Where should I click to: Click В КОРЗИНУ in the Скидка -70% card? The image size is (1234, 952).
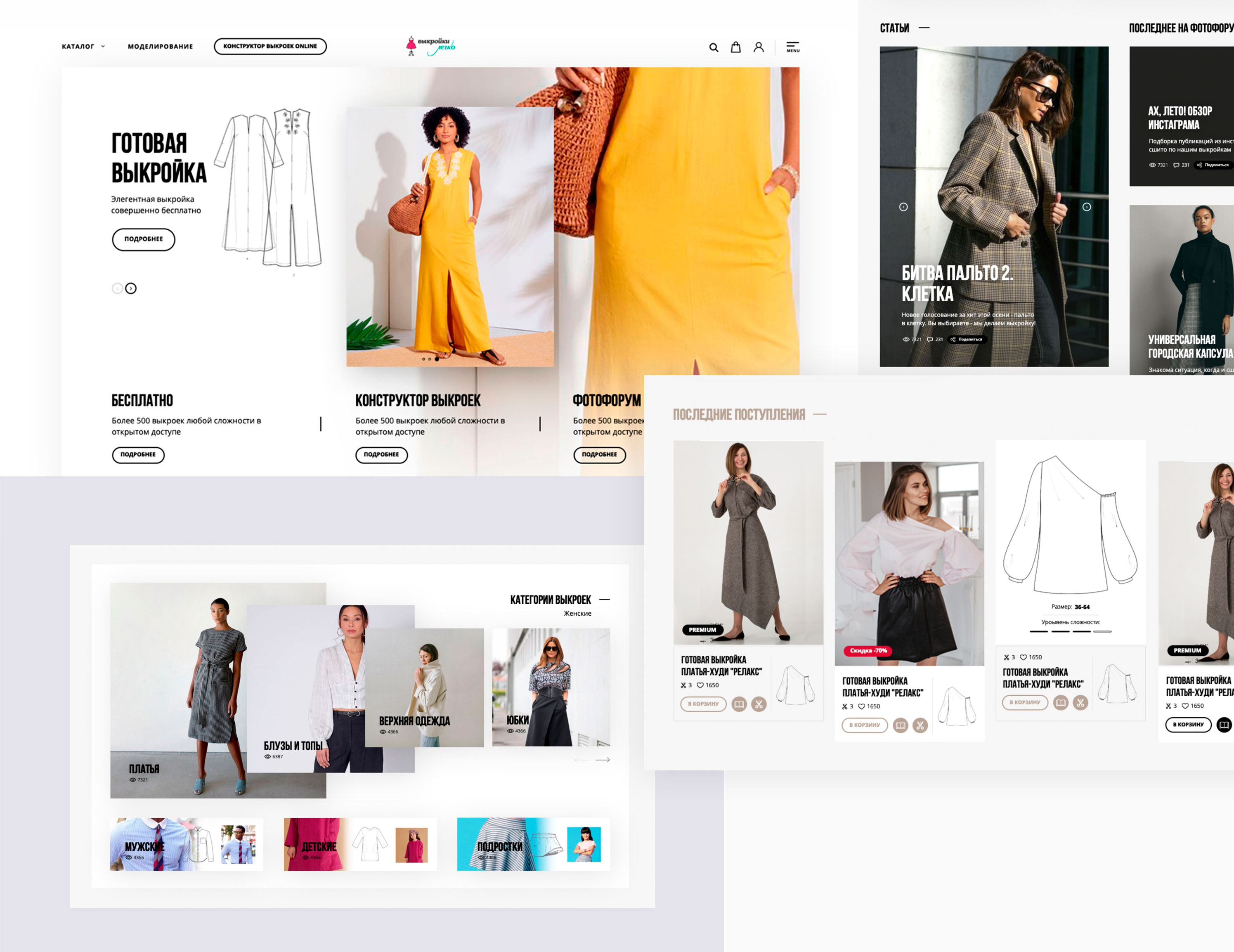pos(865,725)
